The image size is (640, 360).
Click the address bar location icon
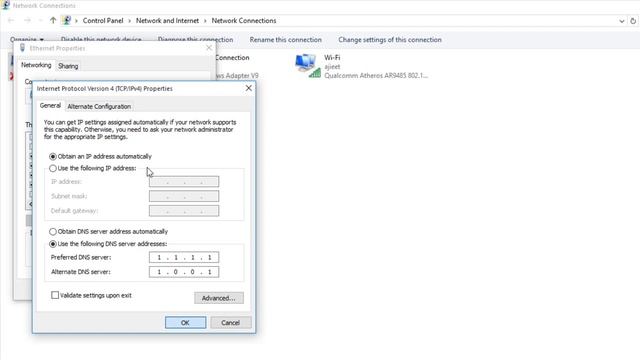click(x=67, y=20)
